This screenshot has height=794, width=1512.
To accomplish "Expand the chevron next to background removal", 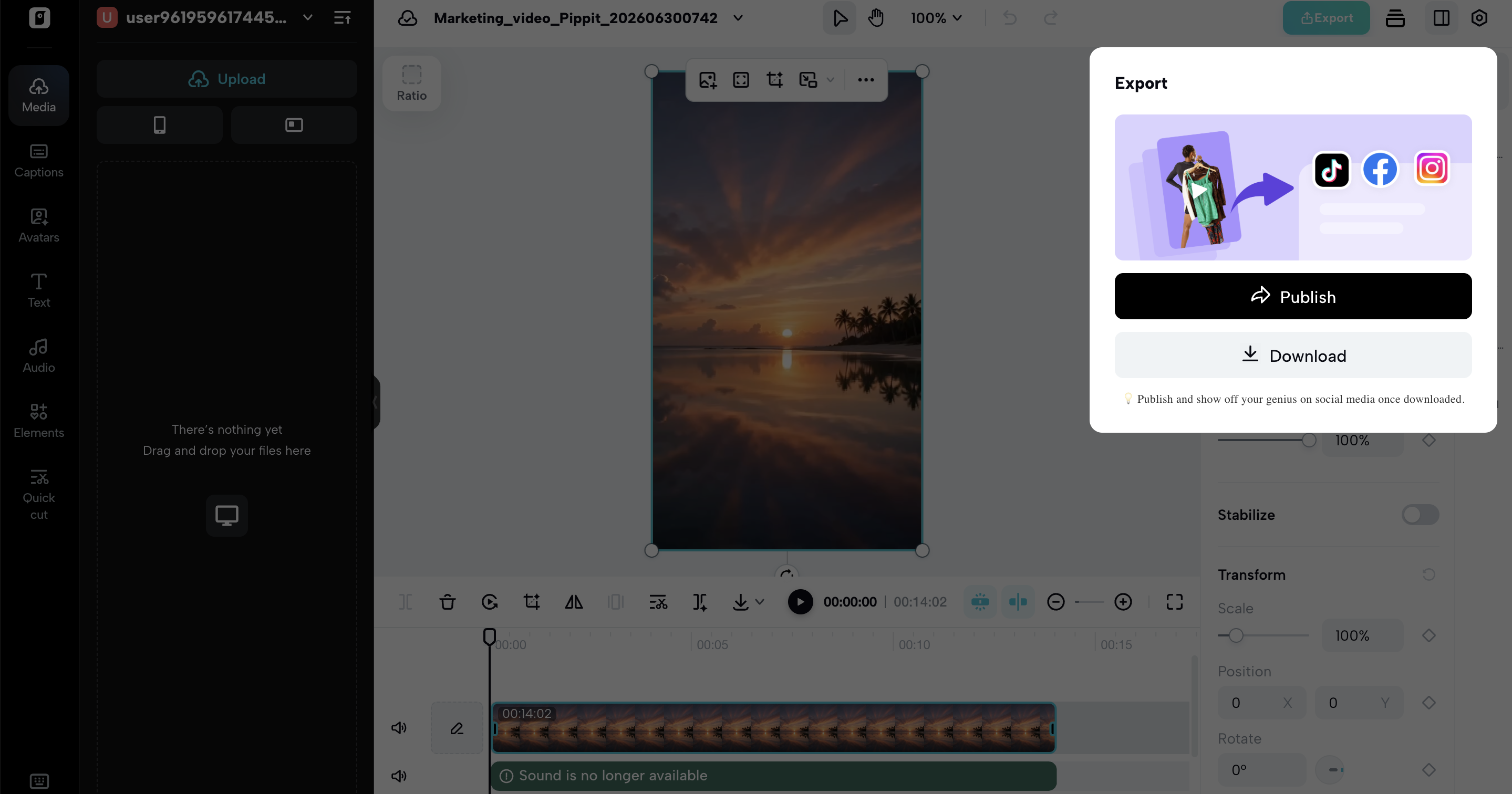I will pyautogui.click(x=831, y=80).
